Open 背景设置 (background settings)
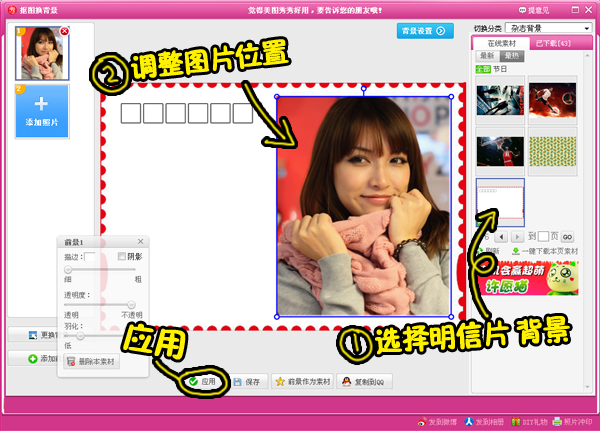600x431 pixels. [x=423, y=31]
